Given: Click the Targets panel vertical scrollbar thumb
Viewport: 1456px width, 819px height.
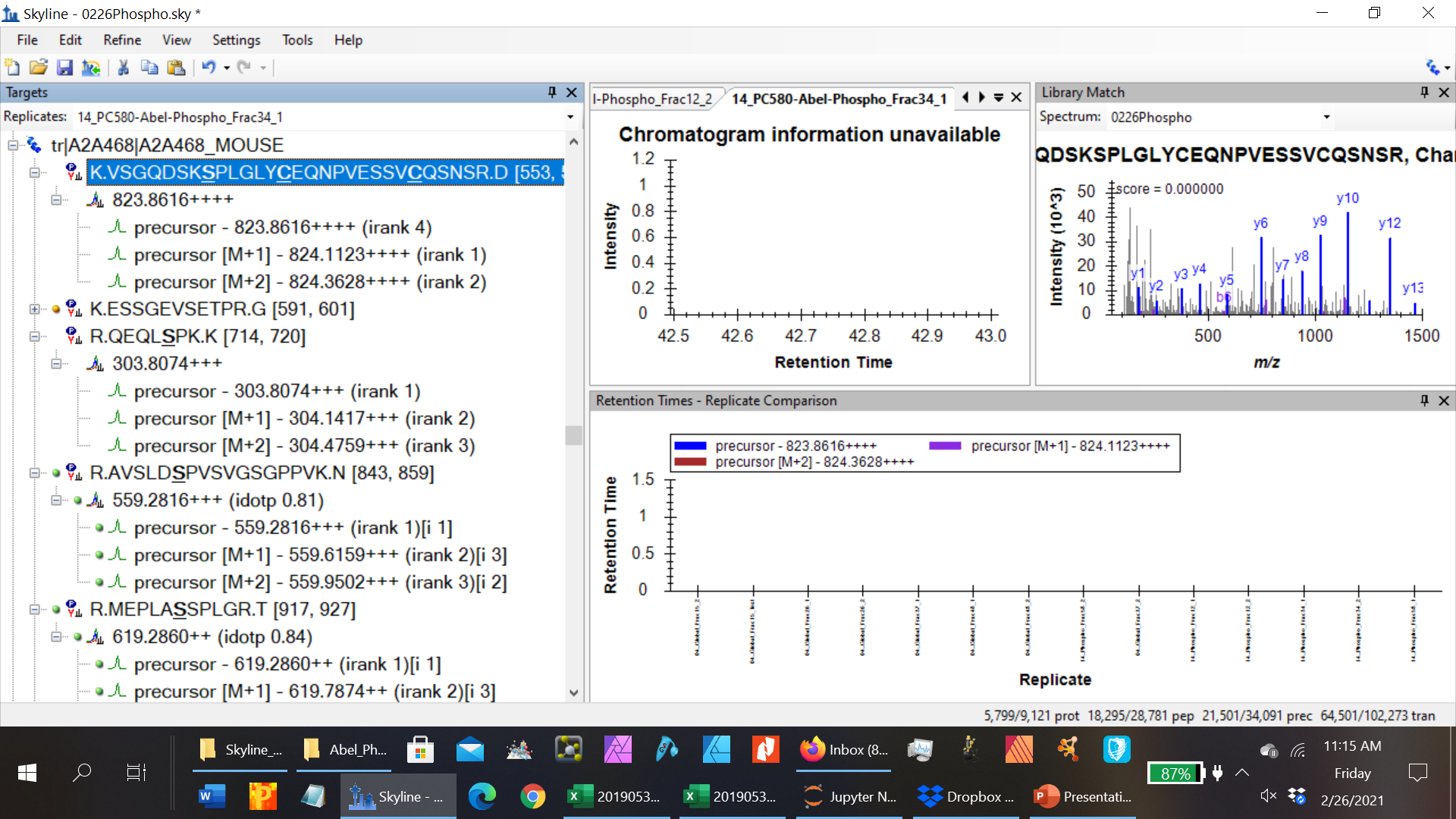Looking at the screenshot, I should [x=574, y=435].
